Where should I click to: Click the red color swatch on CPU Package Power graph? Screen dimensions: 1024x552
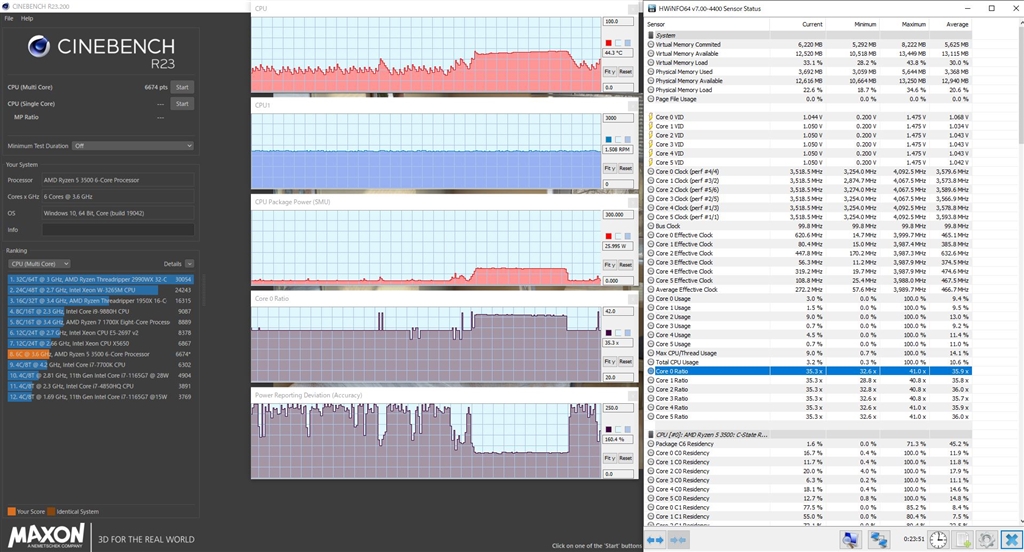[x=609, y=236]
